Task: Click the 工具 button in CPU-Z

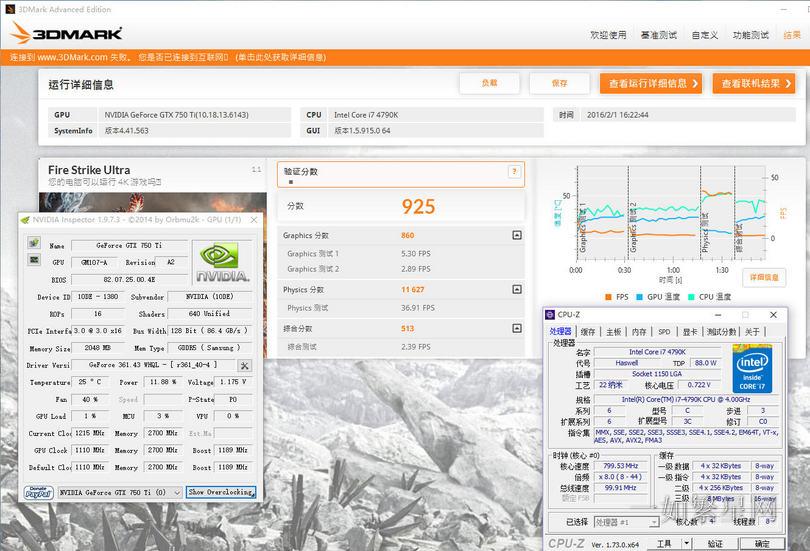Action: 664,543
